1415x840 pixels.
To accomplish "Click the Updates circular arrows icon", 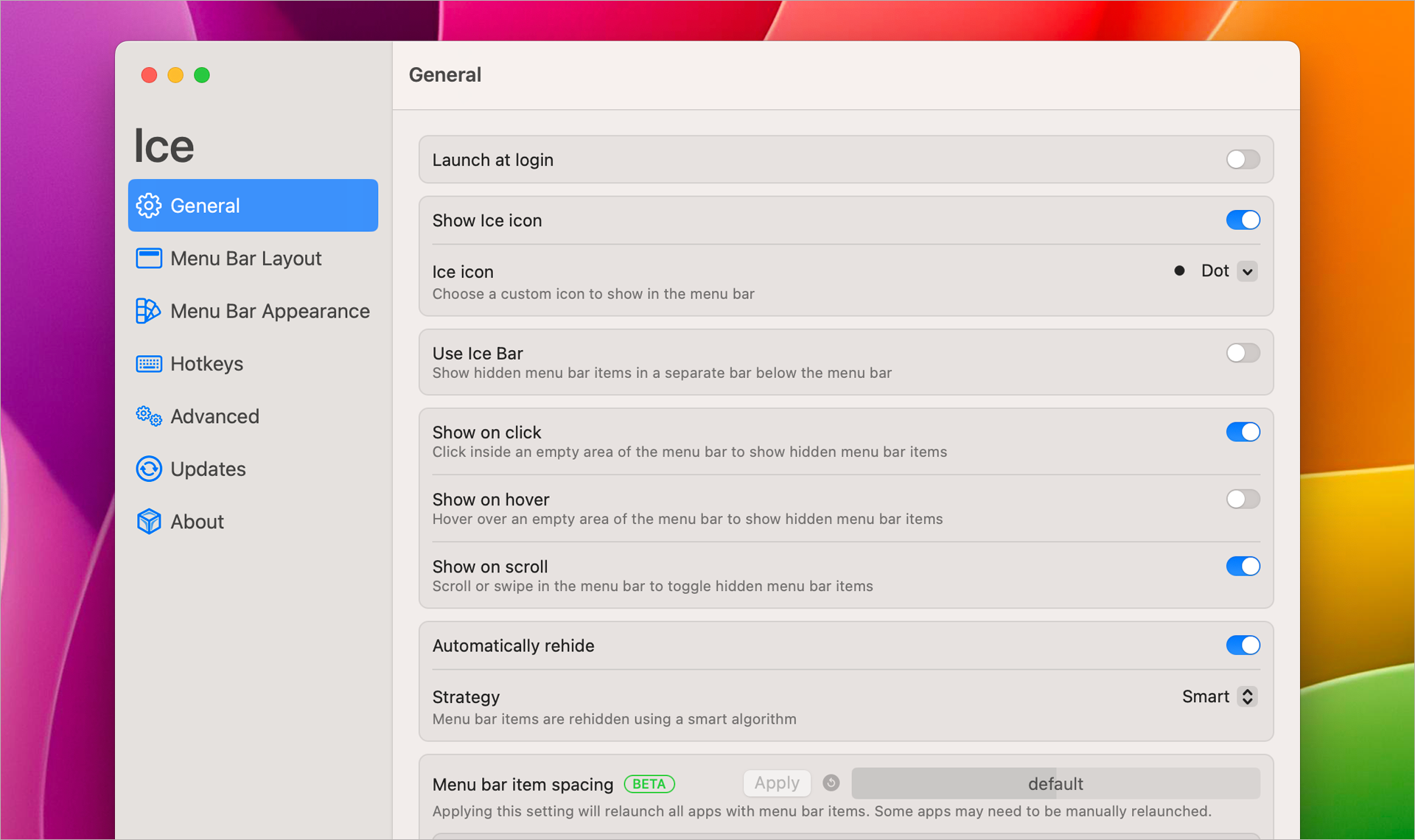I will pos(148,469).
